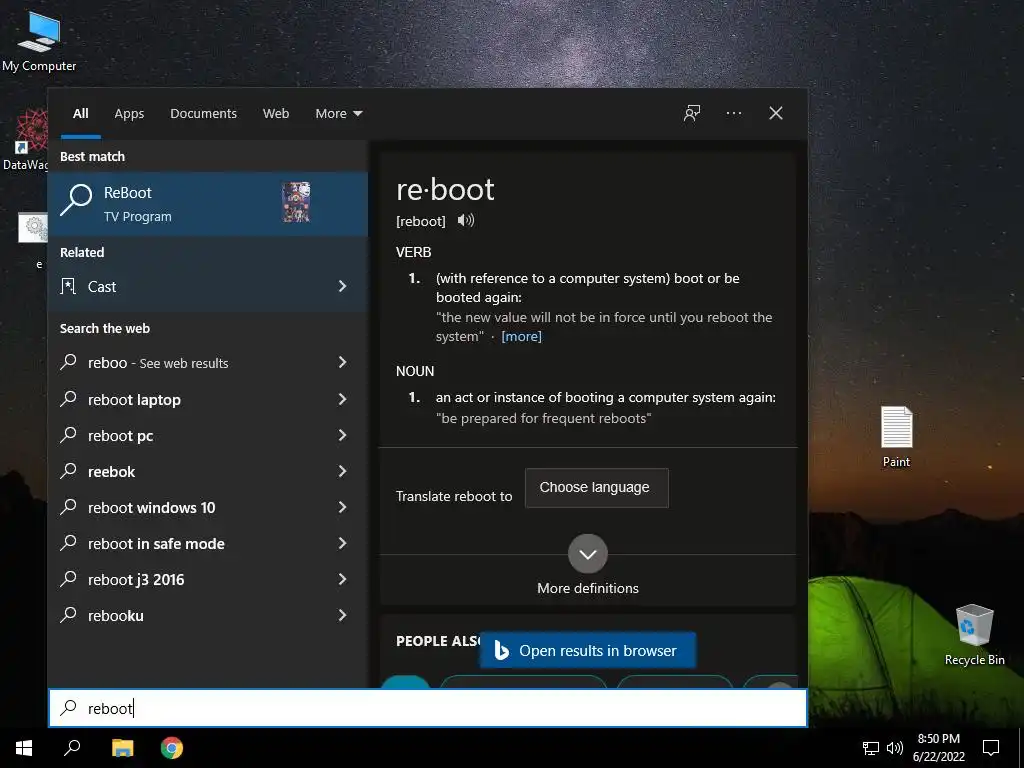Click the reboo See web results text
The width and height of the screenshot is (1024, 768).
pos(158,363)
